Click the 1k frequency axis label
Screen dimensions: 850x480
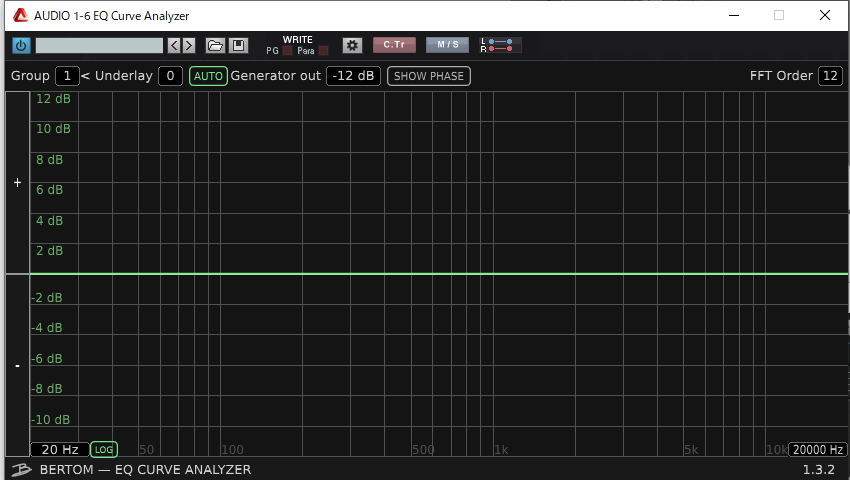click(x=501, y=450)
